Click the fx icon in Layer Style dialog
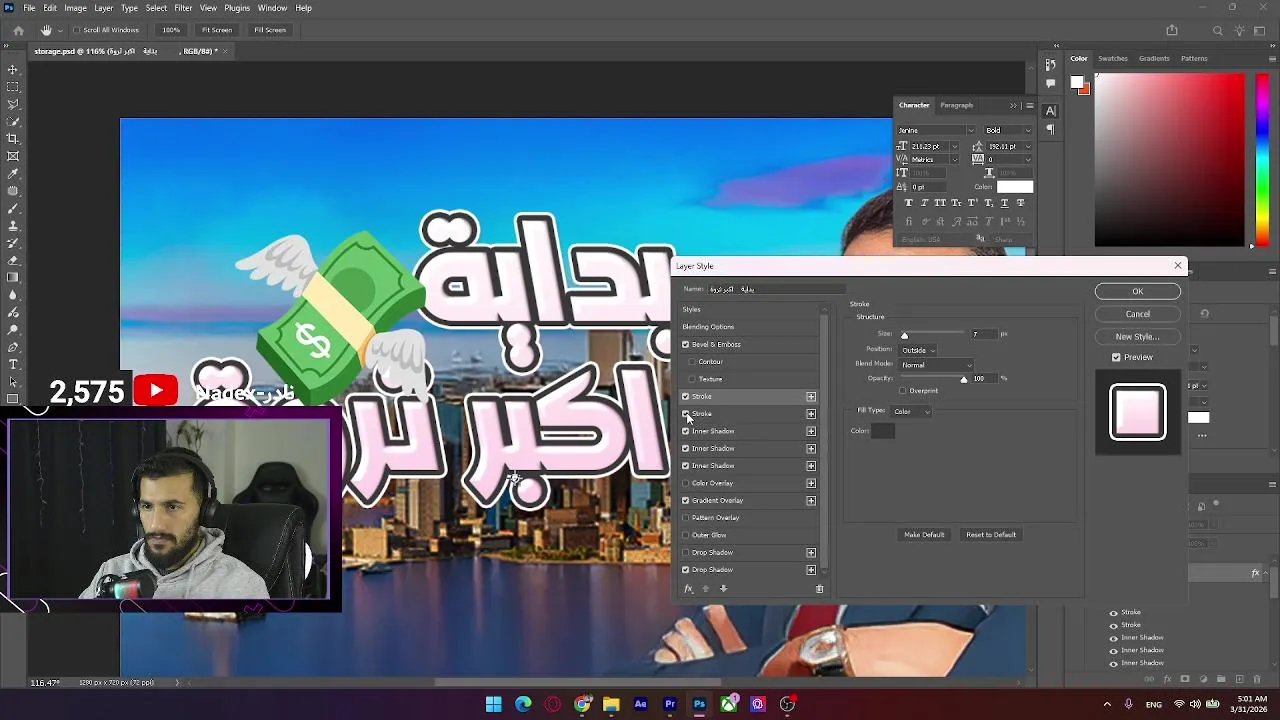1280x720 pixels. click(x=688, y=589)
